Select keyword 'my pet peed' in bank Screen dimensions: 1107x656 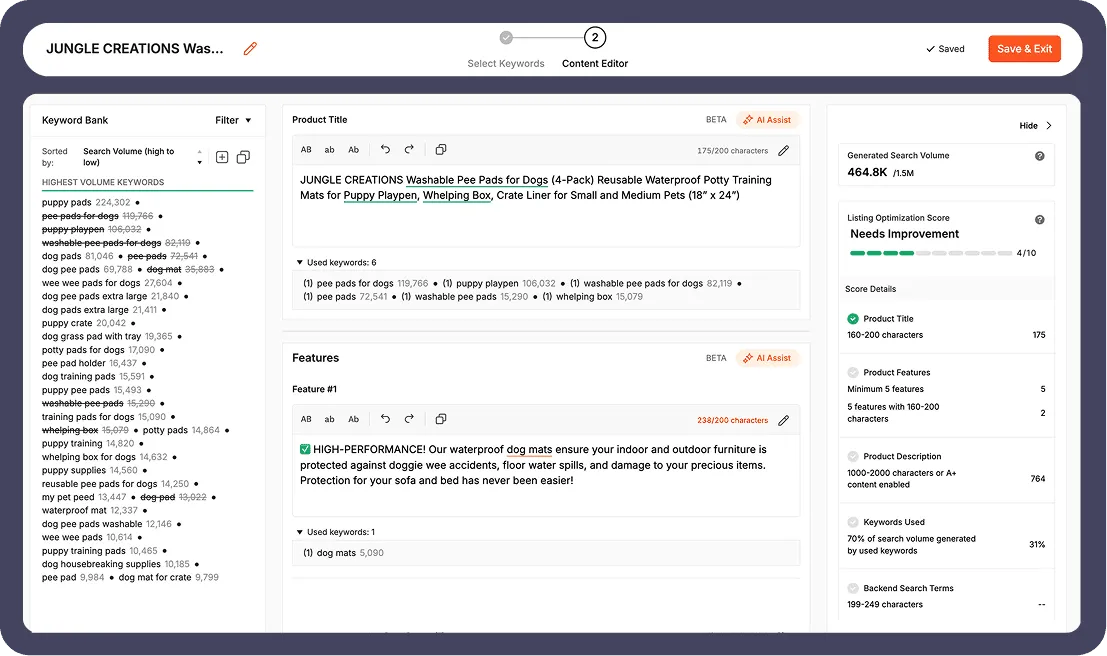[68, 497]
